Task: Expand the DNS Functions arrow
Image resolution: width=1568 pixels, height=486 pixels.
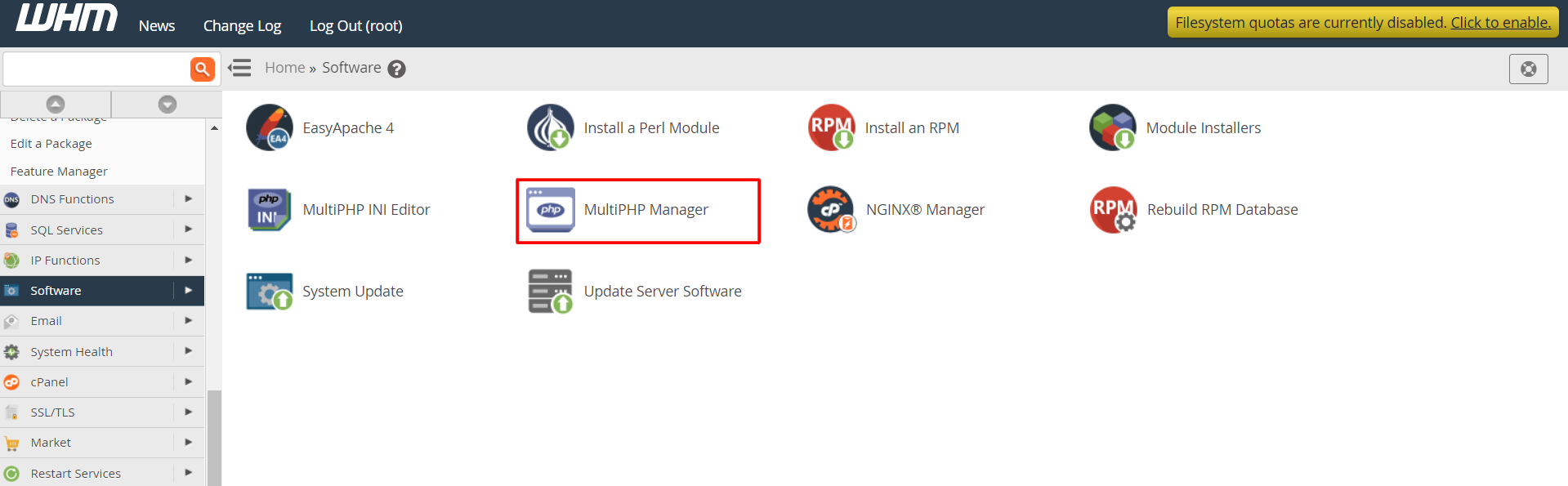Action: [189, 198]
